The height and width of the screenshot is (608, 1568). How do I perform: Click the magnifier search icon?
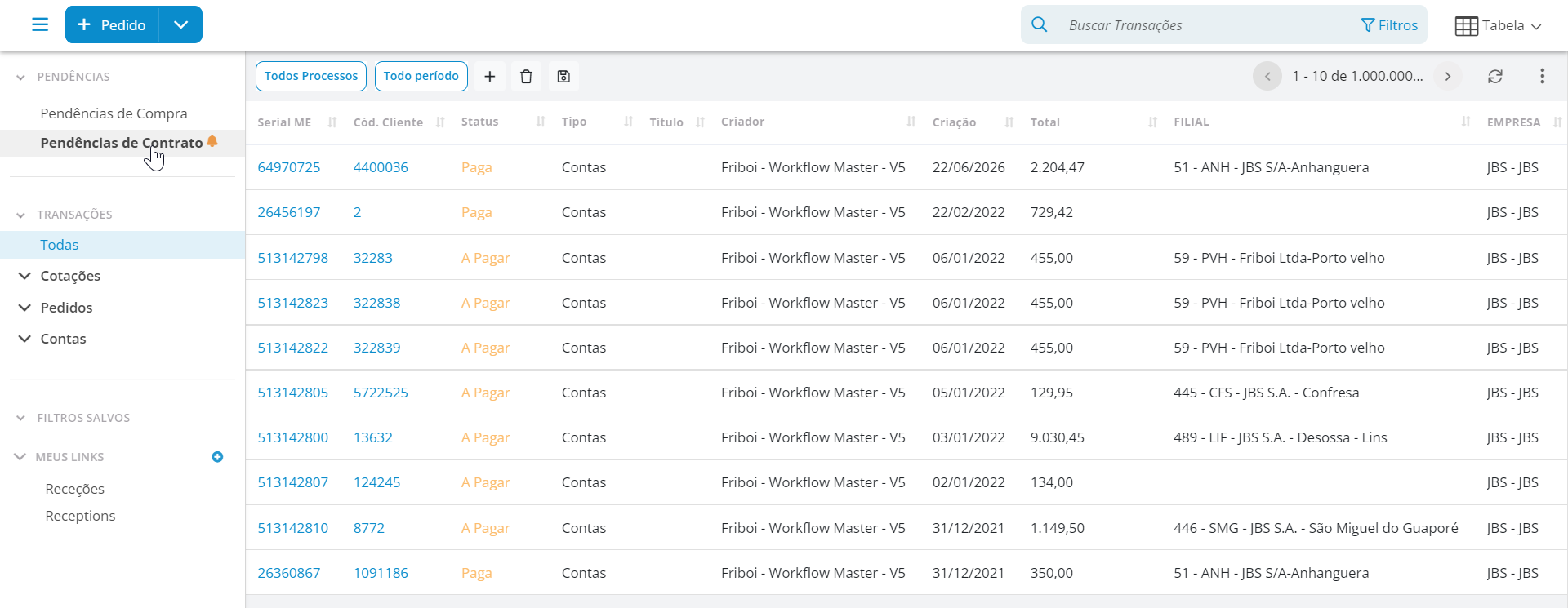[x=1039, y=24]
